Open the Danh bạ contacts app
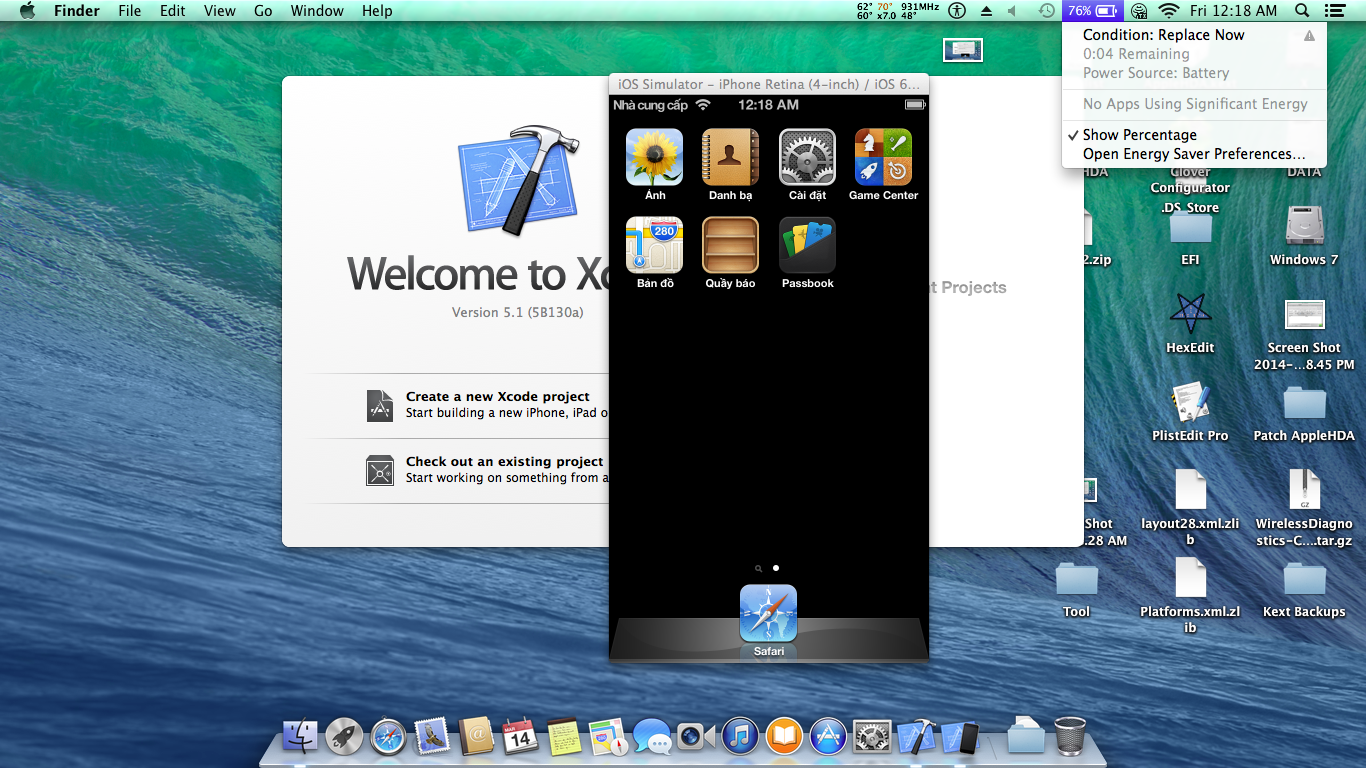The image size is (1366, 768). coord(731,157)
